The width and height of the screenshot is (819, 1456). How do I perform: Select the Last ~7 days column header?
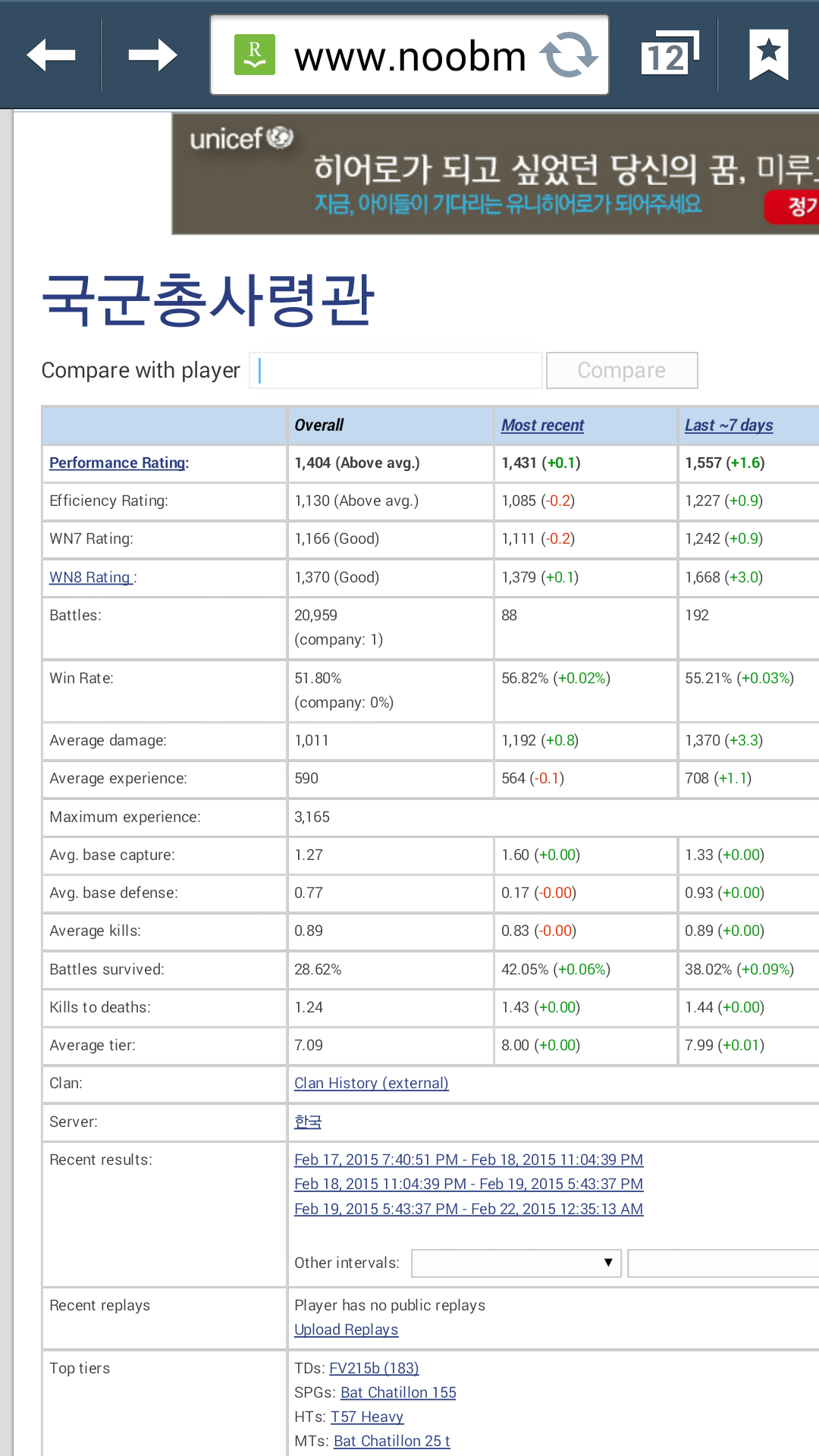click(728, 425)
